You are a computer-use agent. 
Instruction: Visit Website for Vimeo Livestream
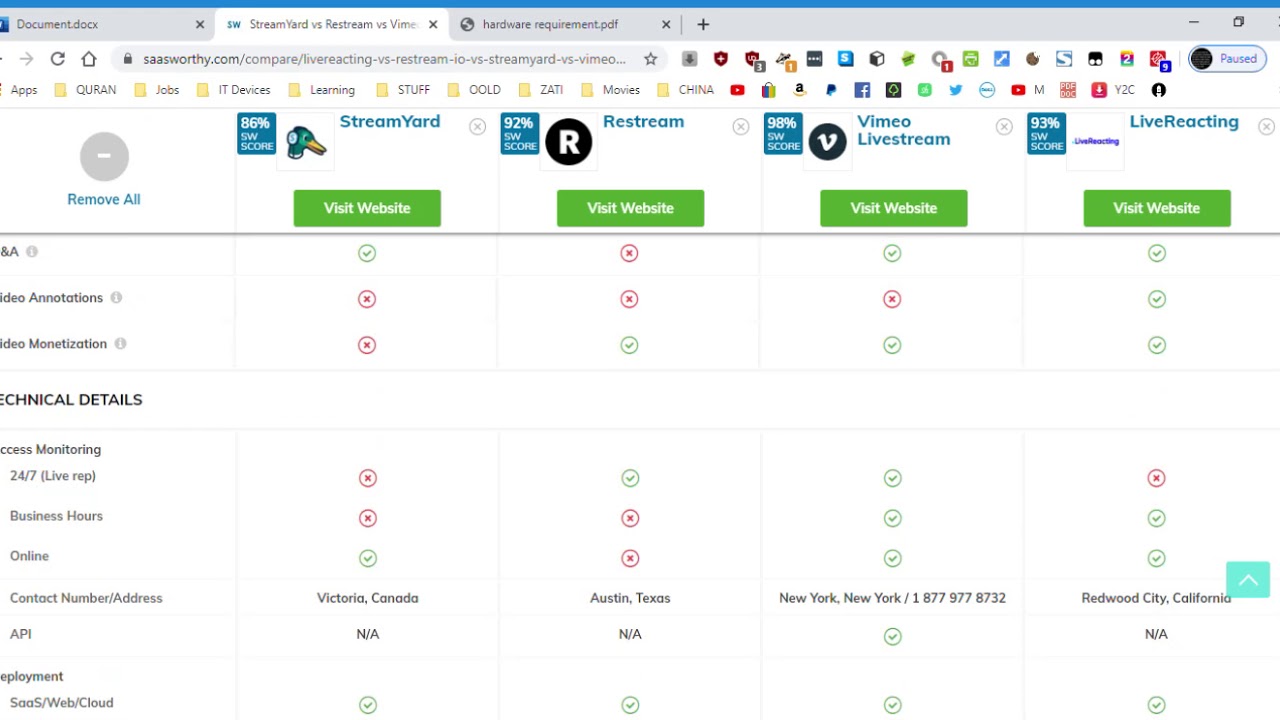point(893,208)
